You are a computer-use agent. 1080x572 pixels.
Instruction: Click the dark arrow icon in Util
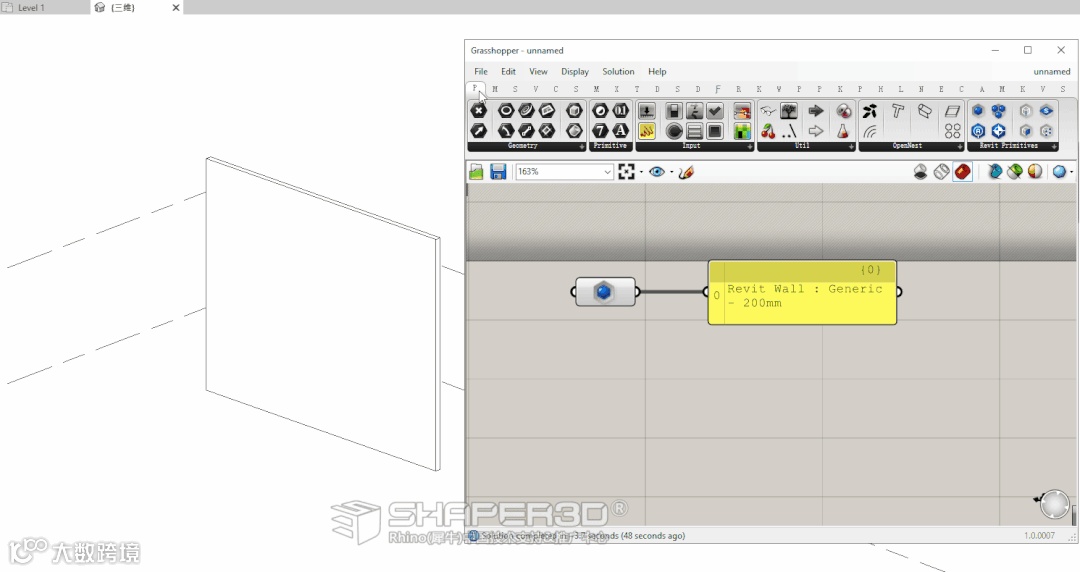[816, 110]
